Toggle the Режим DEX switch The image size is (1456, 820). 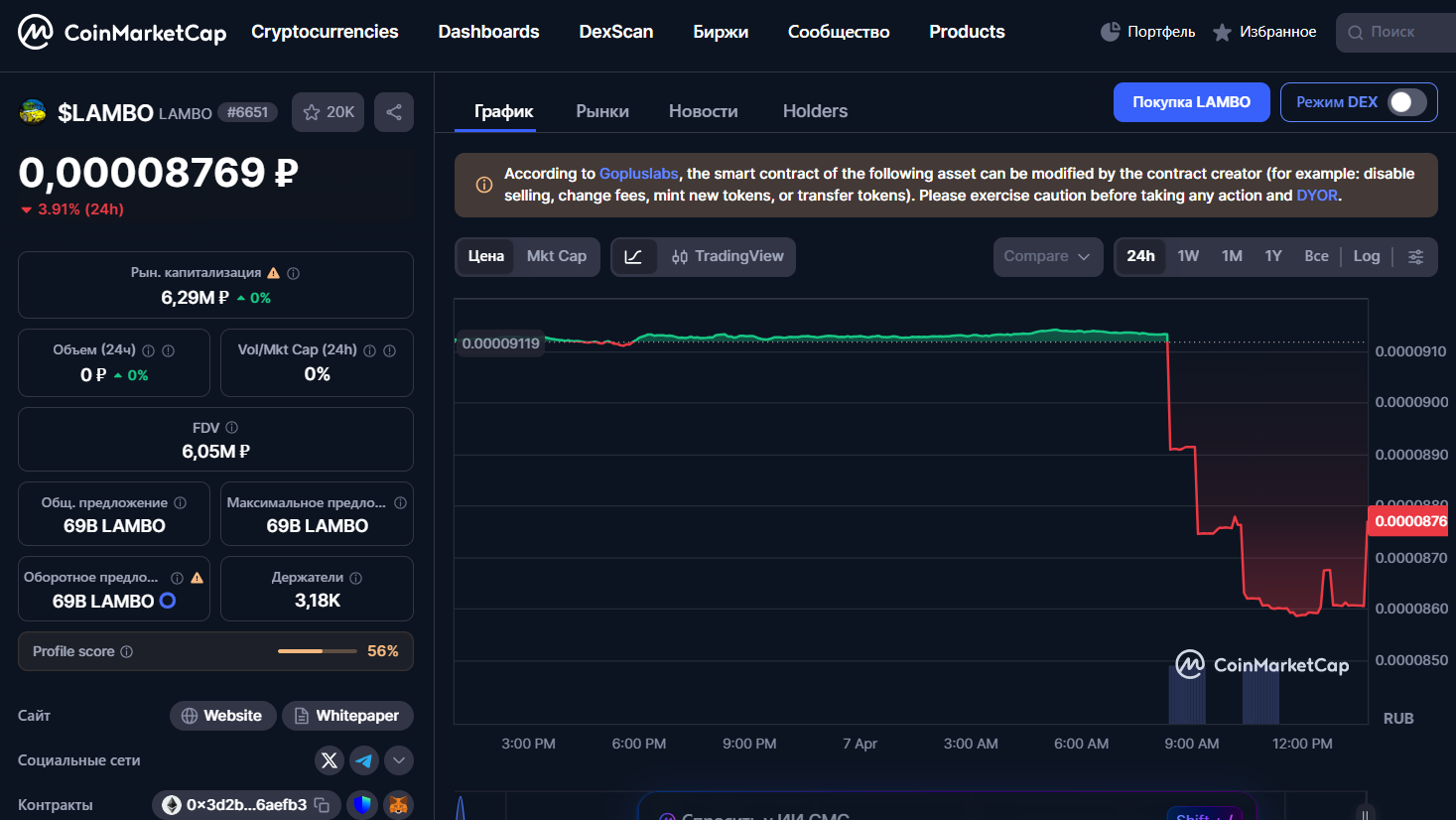click(1406, 102)
